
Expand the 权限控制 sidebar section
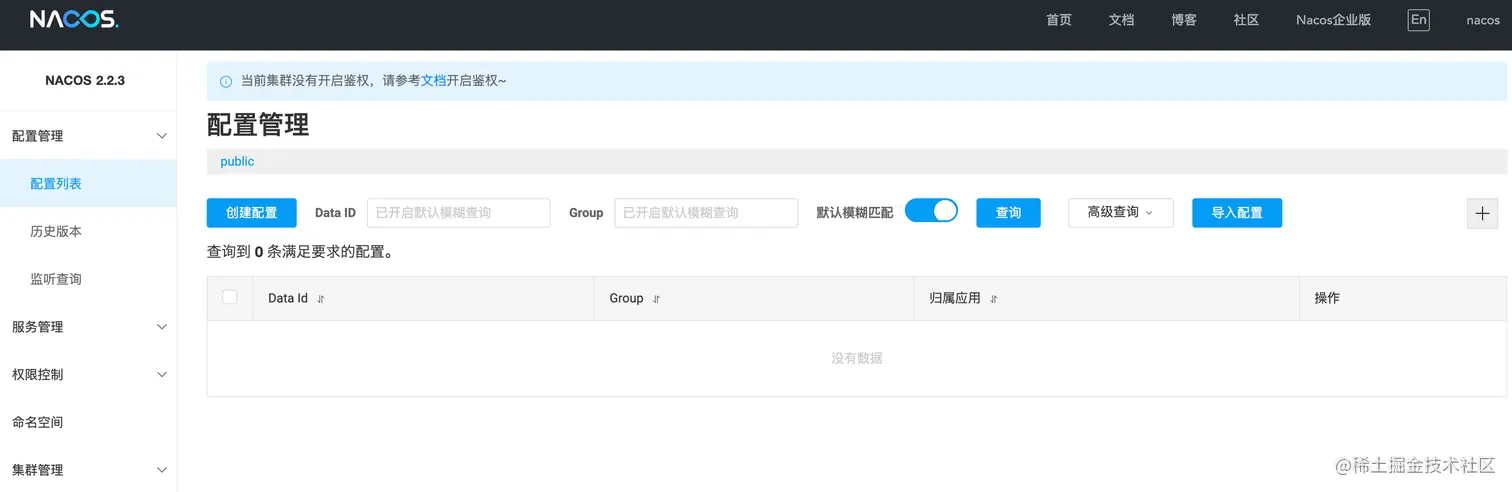88,375
